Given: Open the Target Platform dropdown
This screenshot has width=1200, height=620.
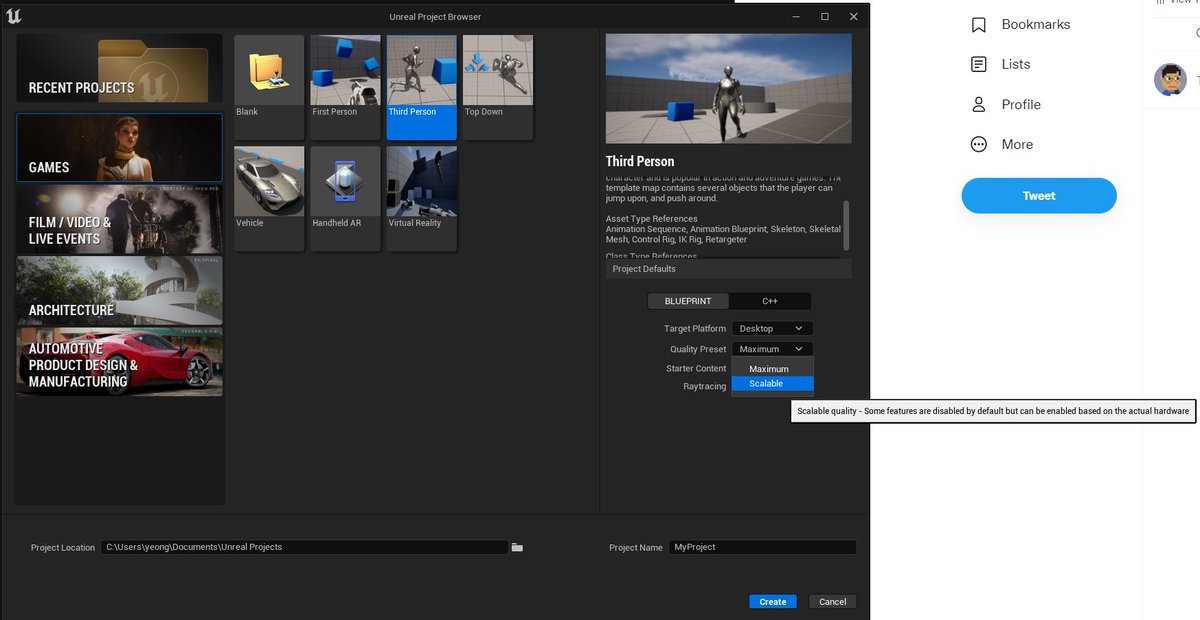Looking at the screenshot, I should click(x=772, y=328).
